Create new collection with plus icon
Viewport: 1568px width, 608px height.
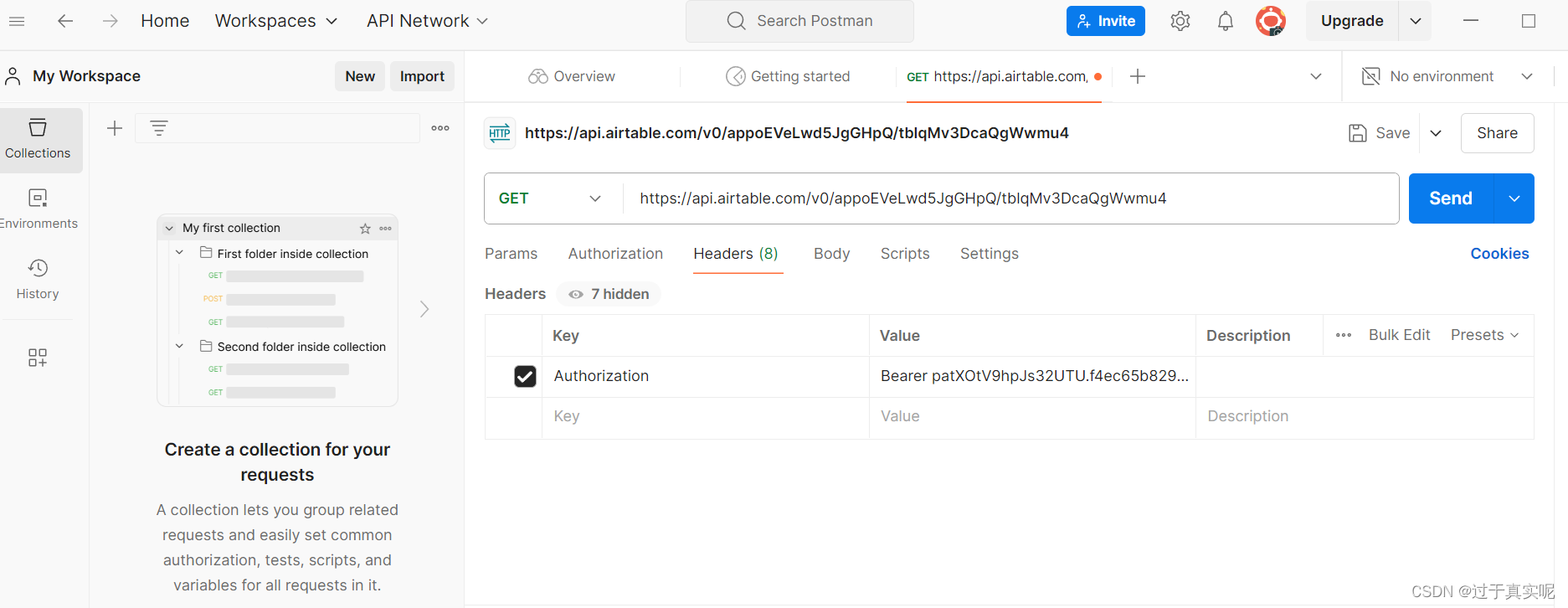(115, 128)
